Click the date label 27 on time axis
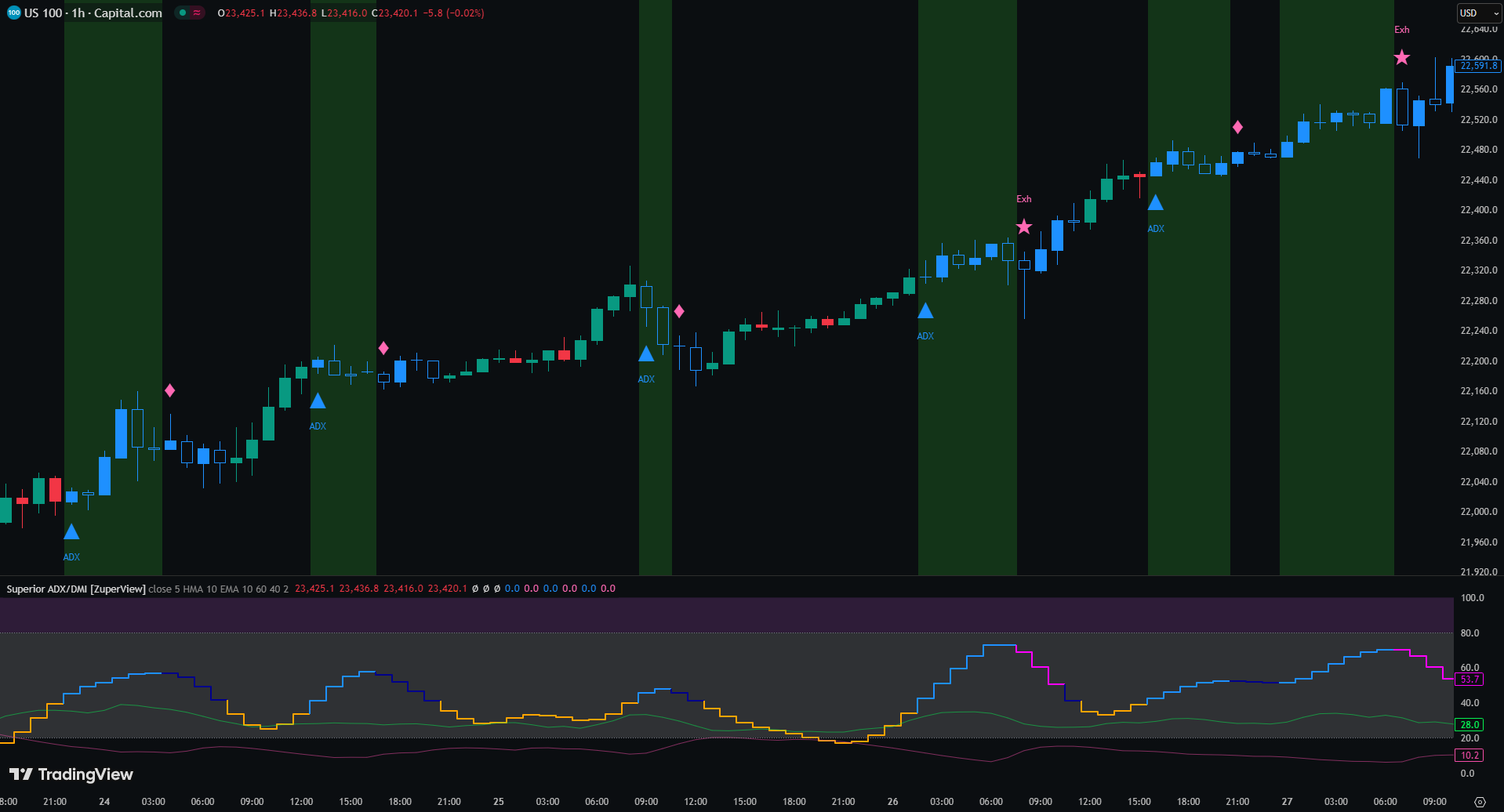 coord(1287,802)
